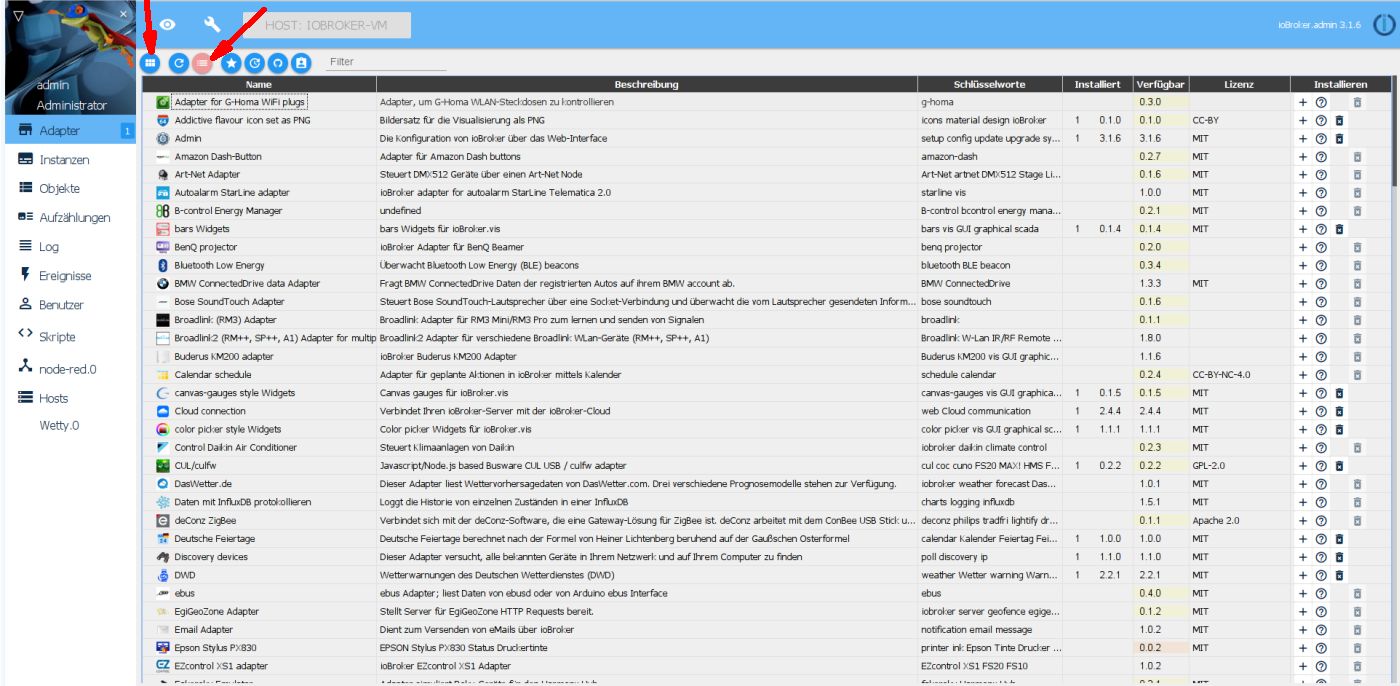Open help for Bluetooth Low Energy
1400x686 pixels.
click(x=1321, y=265)
